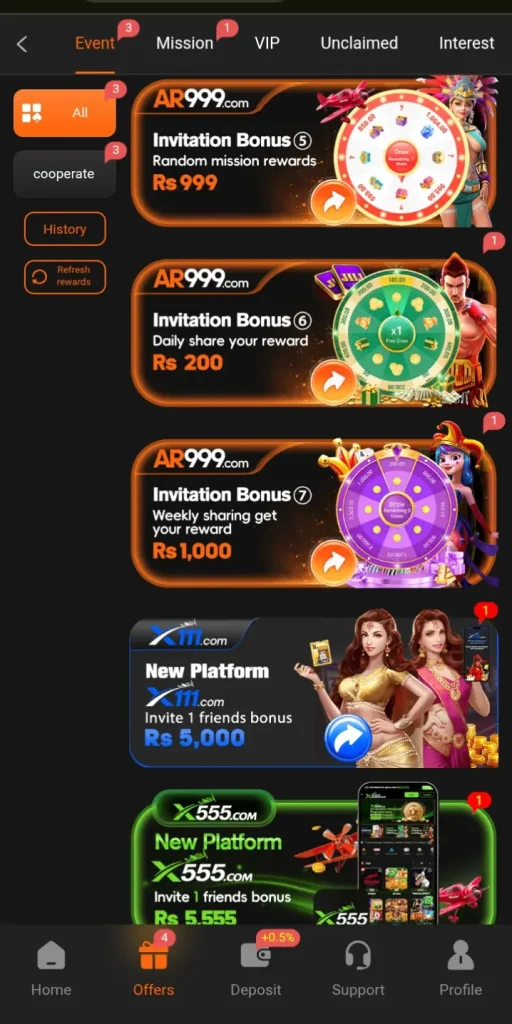Select the cooperate category filter

tap(65, 174)
